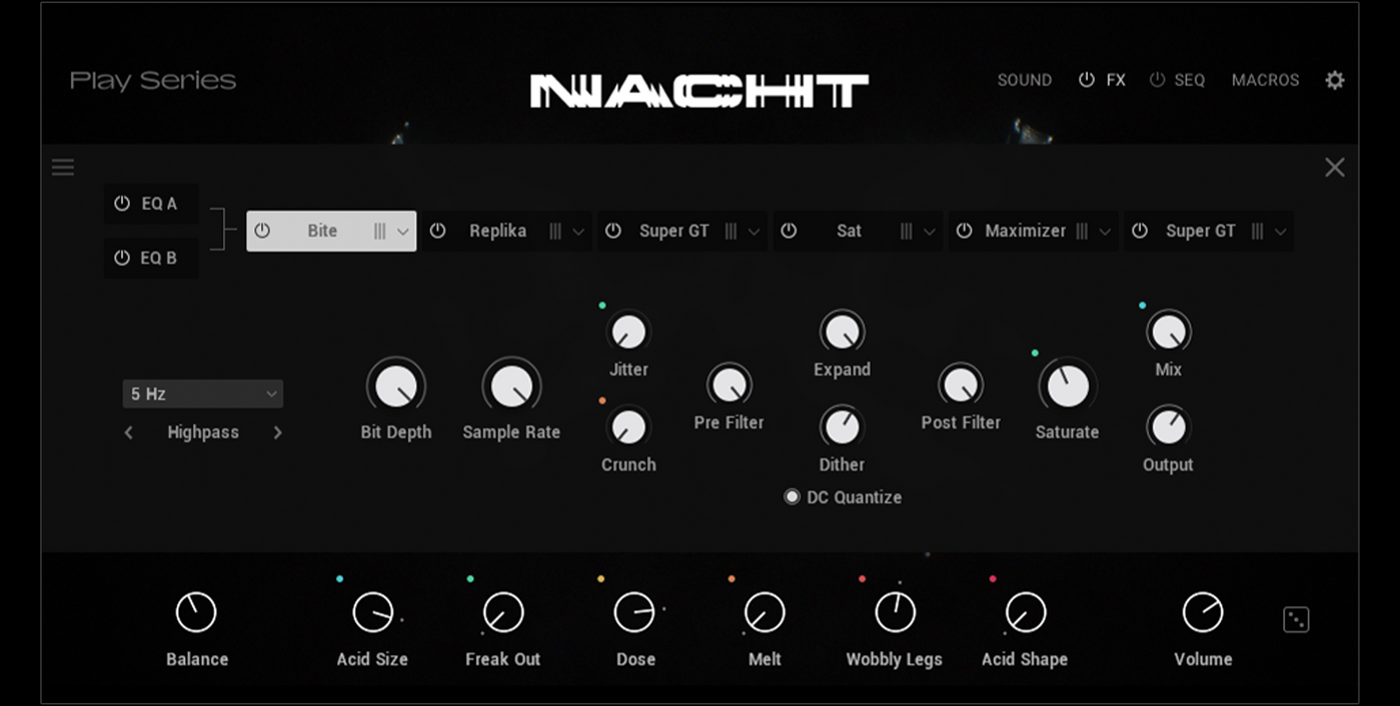Click the Balance macro knob

tap(196, 612)
